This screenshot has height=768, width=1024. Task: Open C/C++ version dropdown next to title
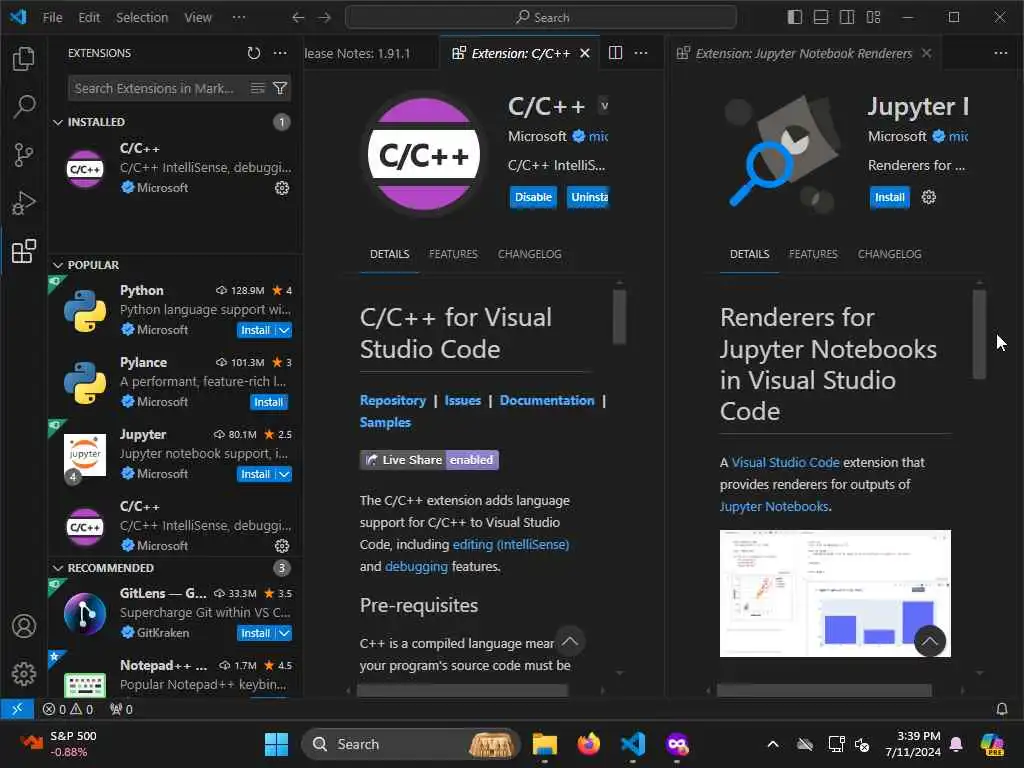tap(603, 106)
